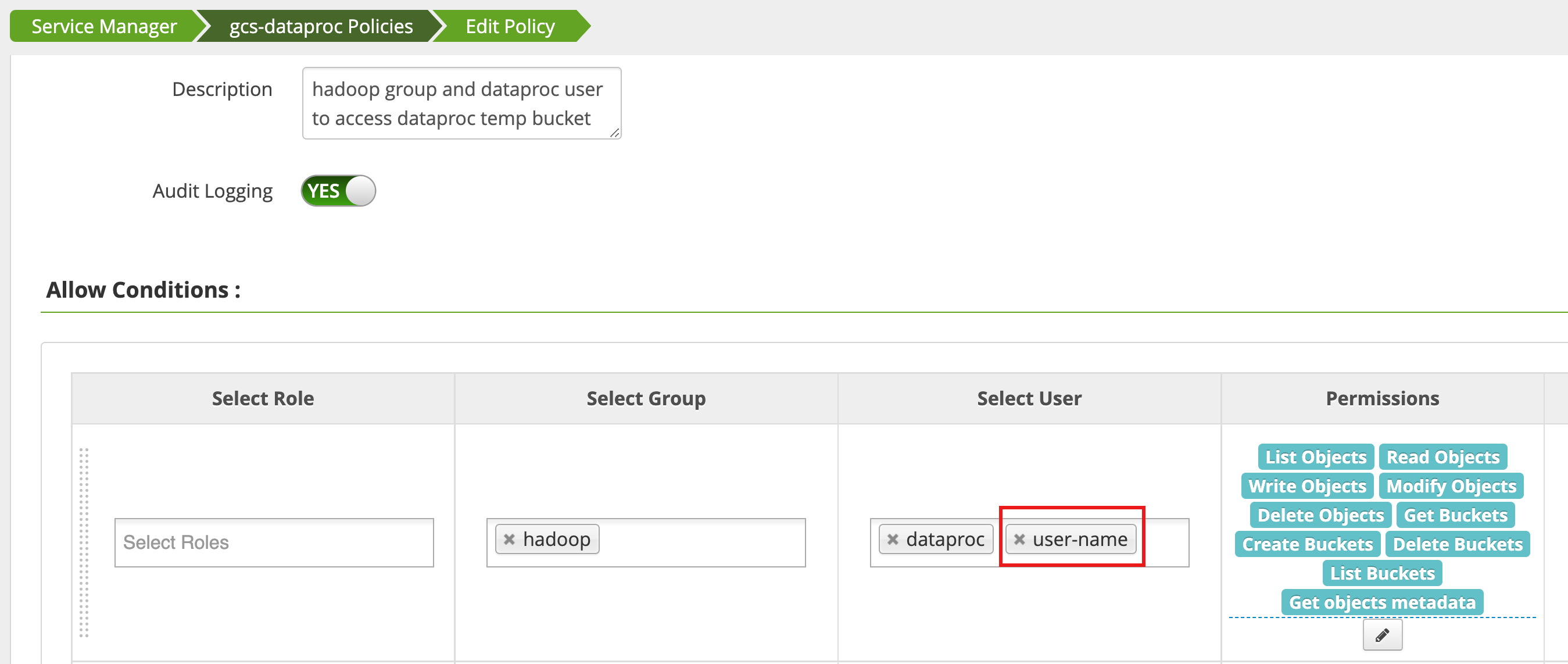This screenshot has width=1568, height=664.
Task: Open the Select Roles dropdown
Action: pyautogui.click(x=274, y=543)
